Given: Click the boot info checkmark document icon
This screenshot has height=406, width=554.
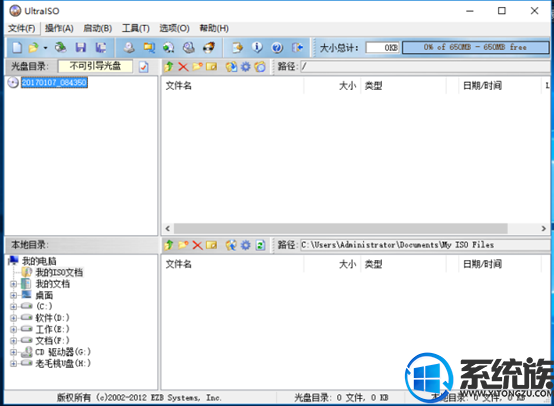Looking at the screenshot, I should [x=143, y=67].
